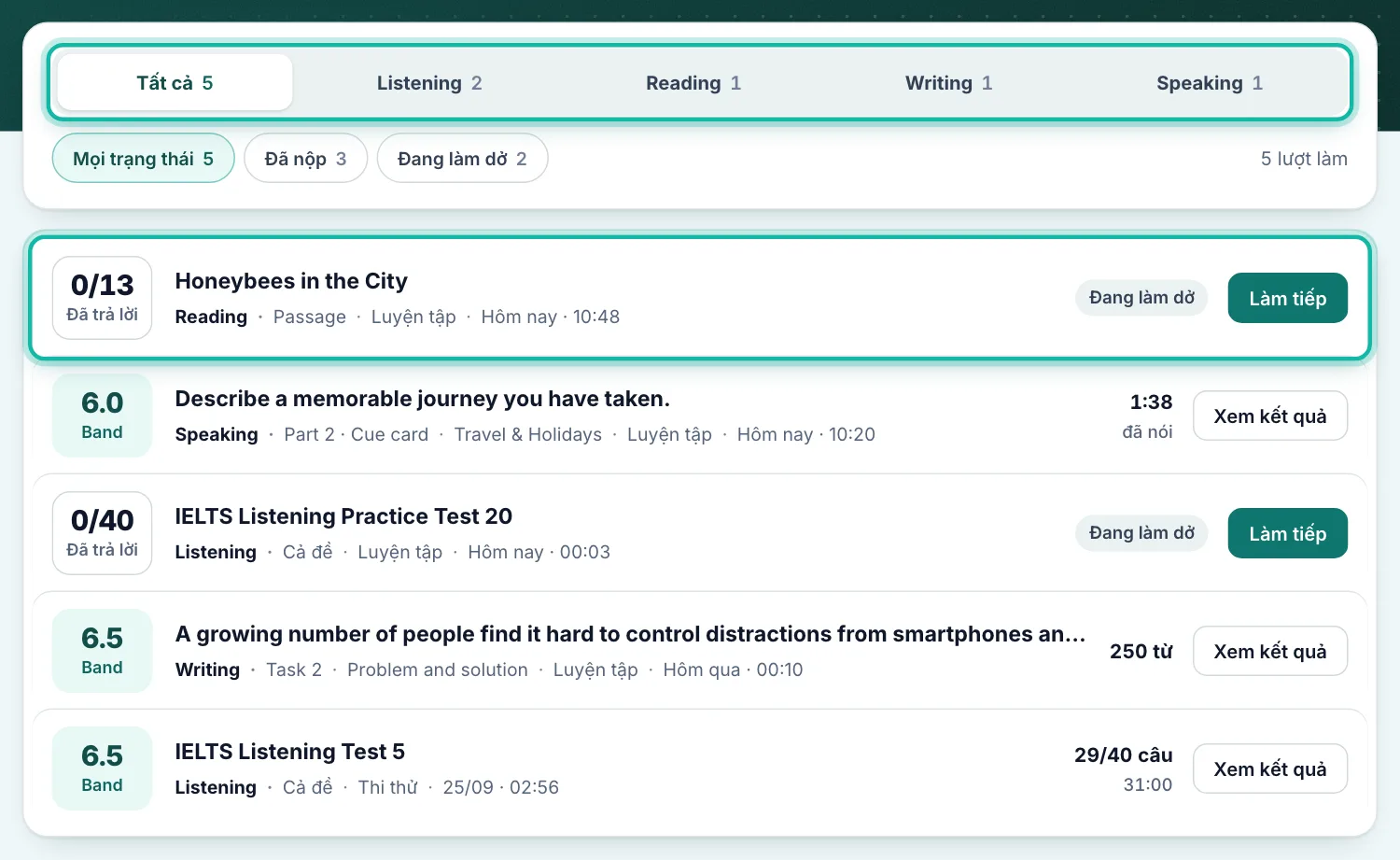Click the "5 lượt làm" attempts count
This screenshot has height=860, width=1400.
1304,159
